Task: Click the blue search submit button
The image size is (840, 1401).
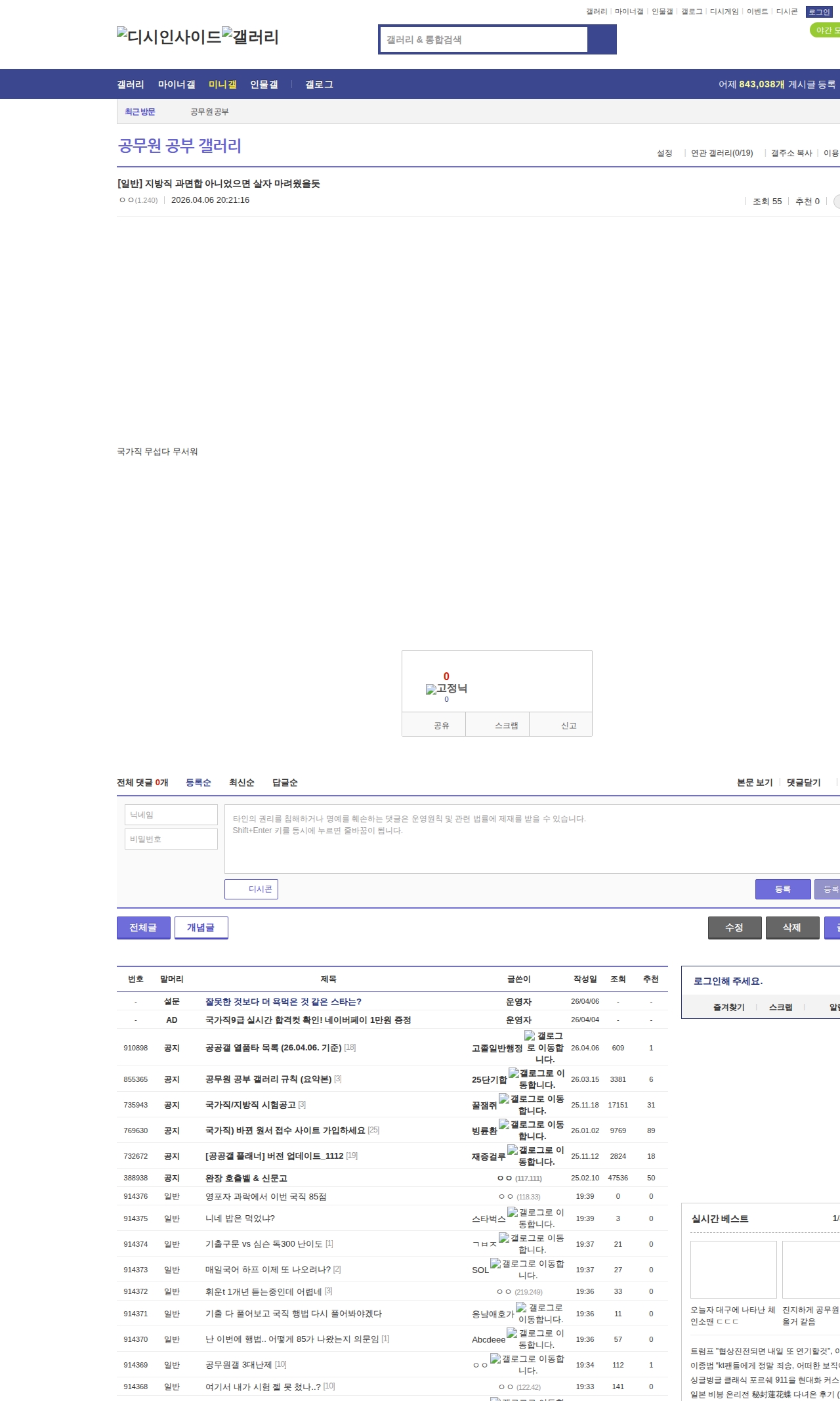Action: point(602,39)
